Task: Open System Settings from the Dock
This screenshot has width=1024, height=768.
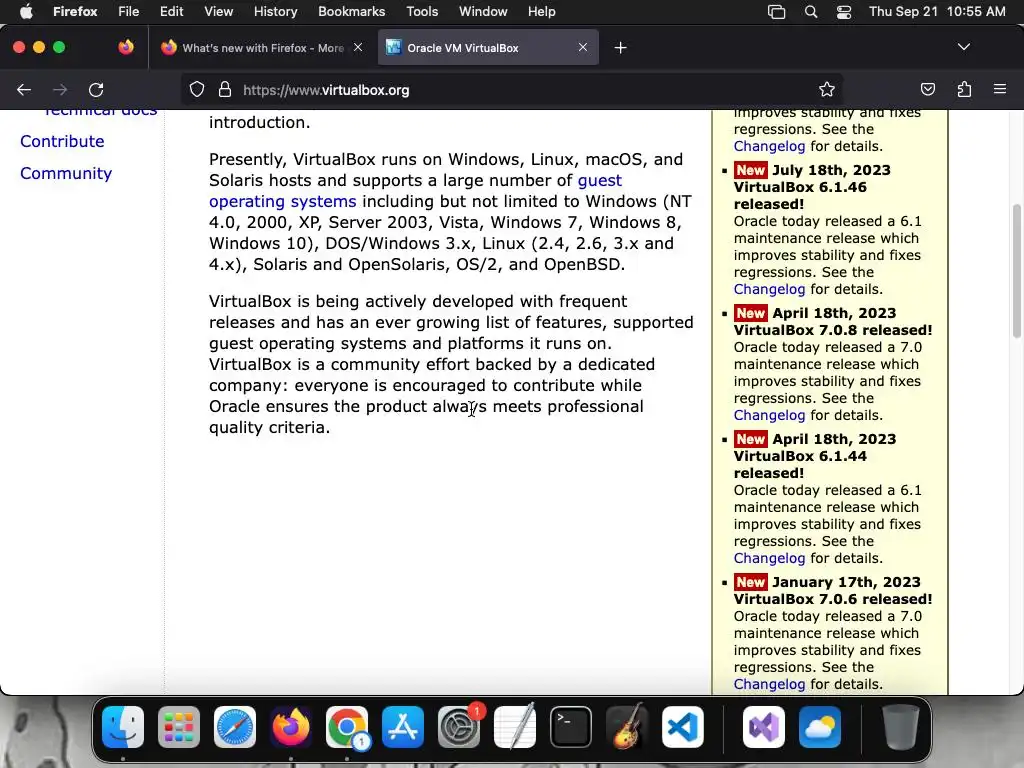Action: tap(458, 727)
